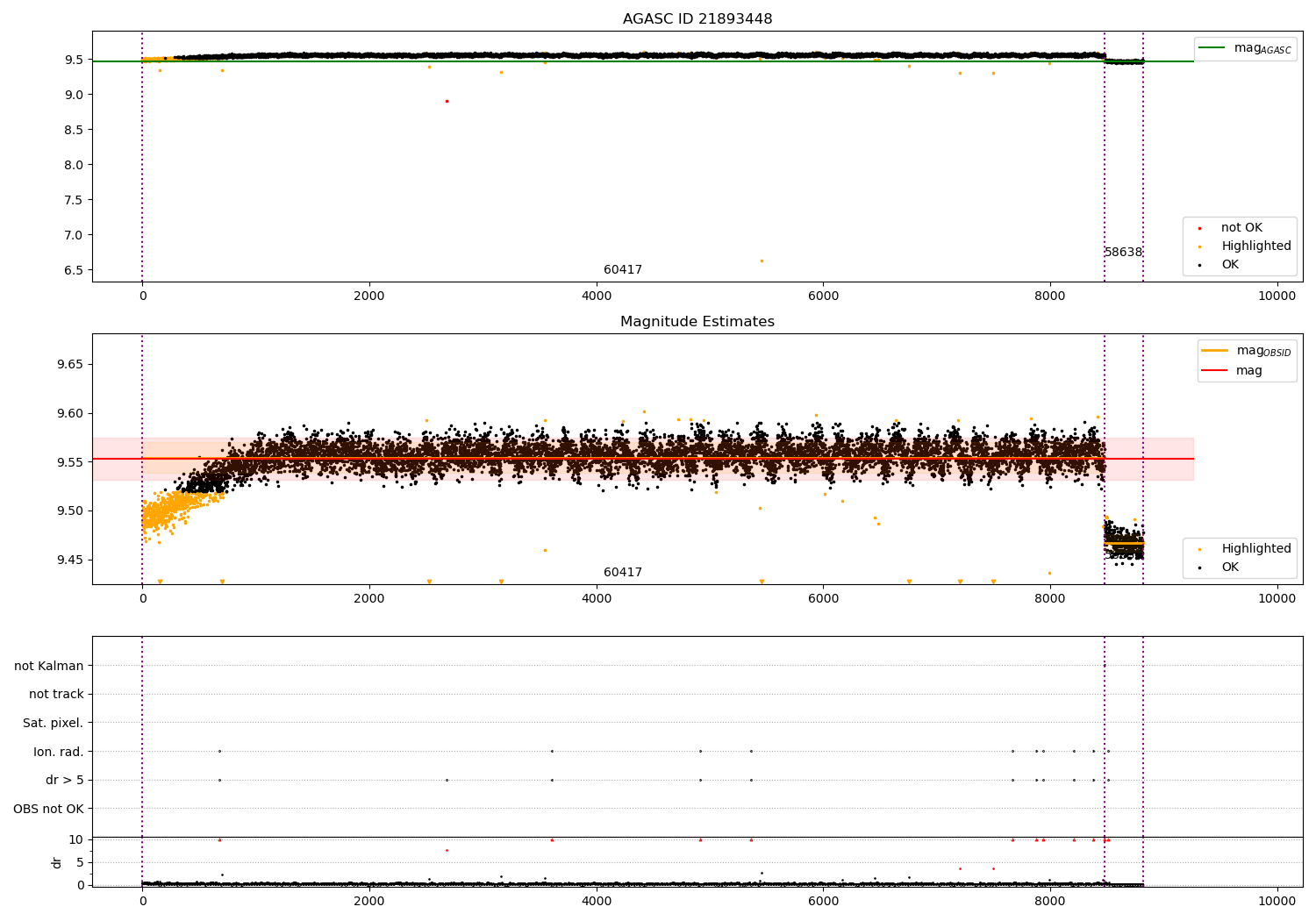Click the '9.50' y-axis tick label
The image size is (1316, 921).
[x=69, y=511]
